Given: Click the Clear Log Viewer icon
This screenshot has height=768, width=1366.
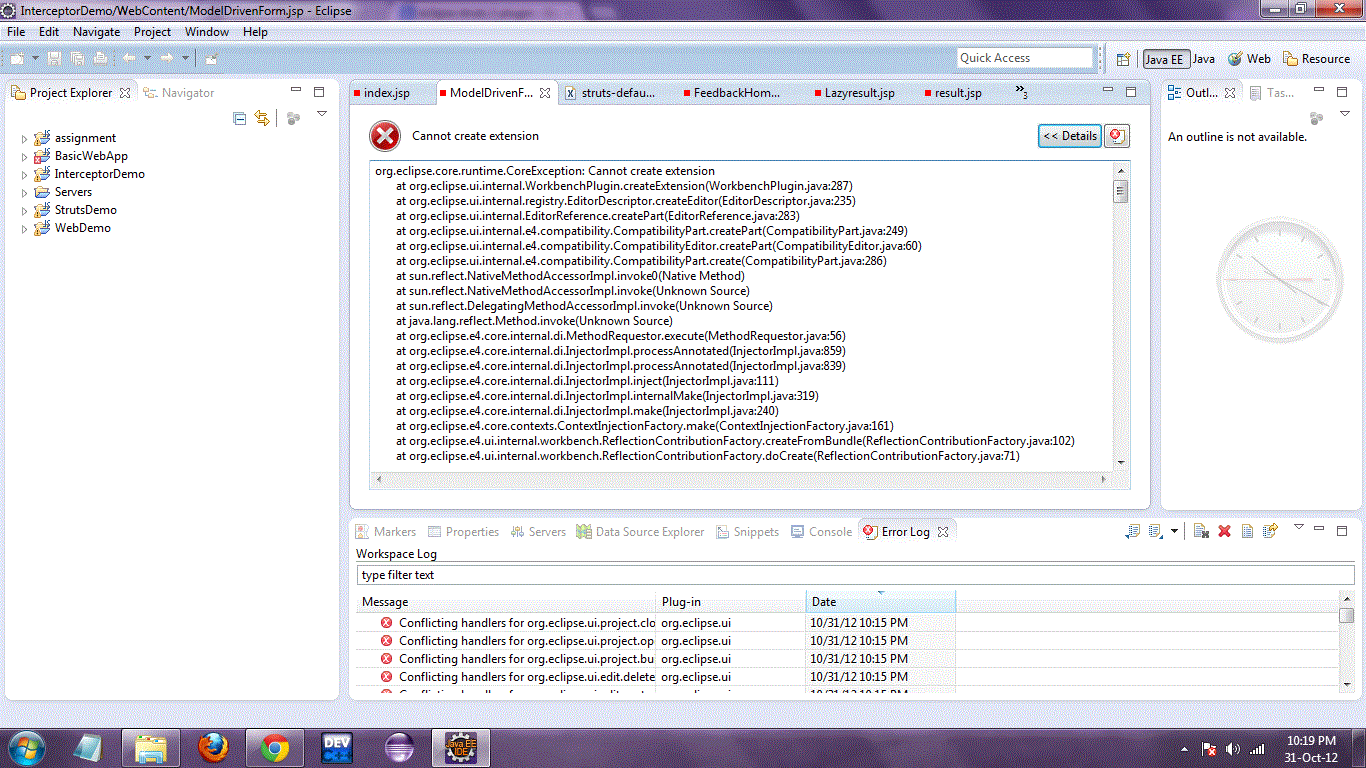Looking at the screenshot, I should (x=1202, y=531).
